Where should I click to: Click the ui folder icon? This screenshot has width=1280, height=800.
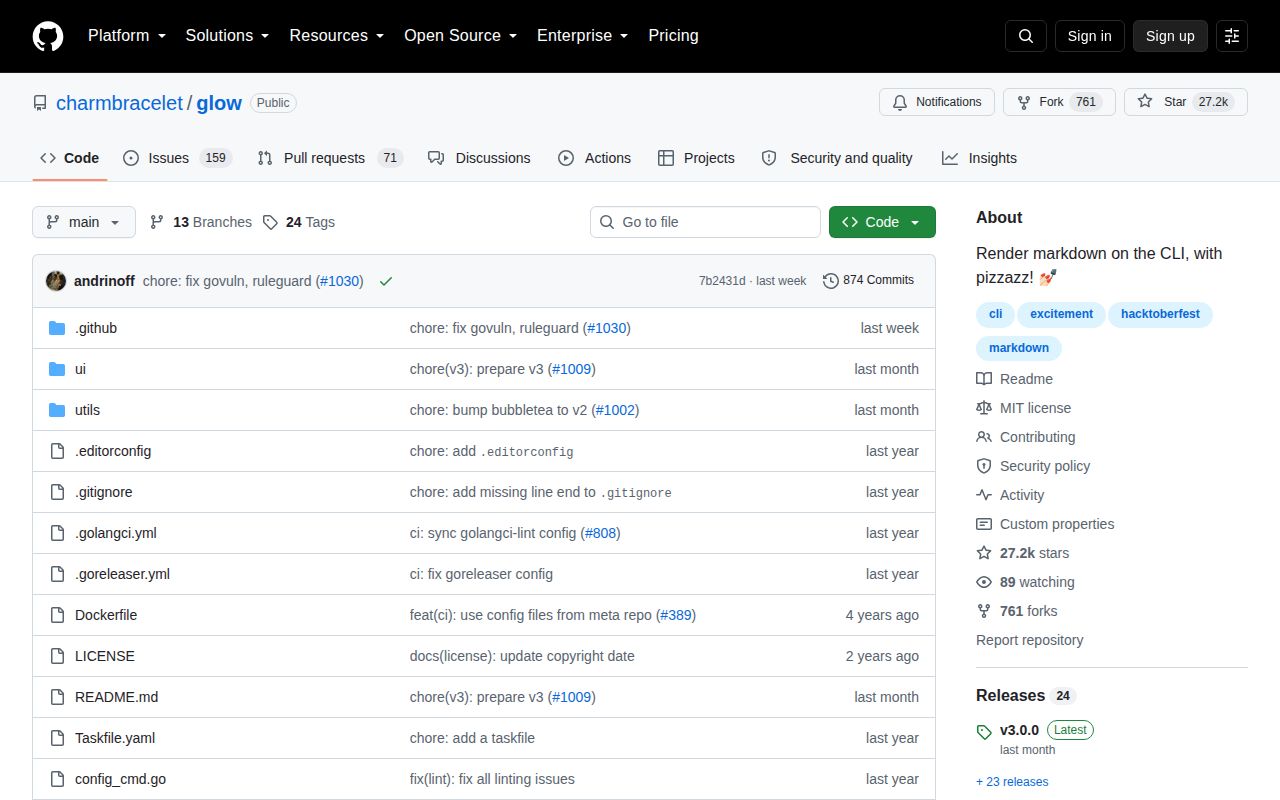pos(57,369)
